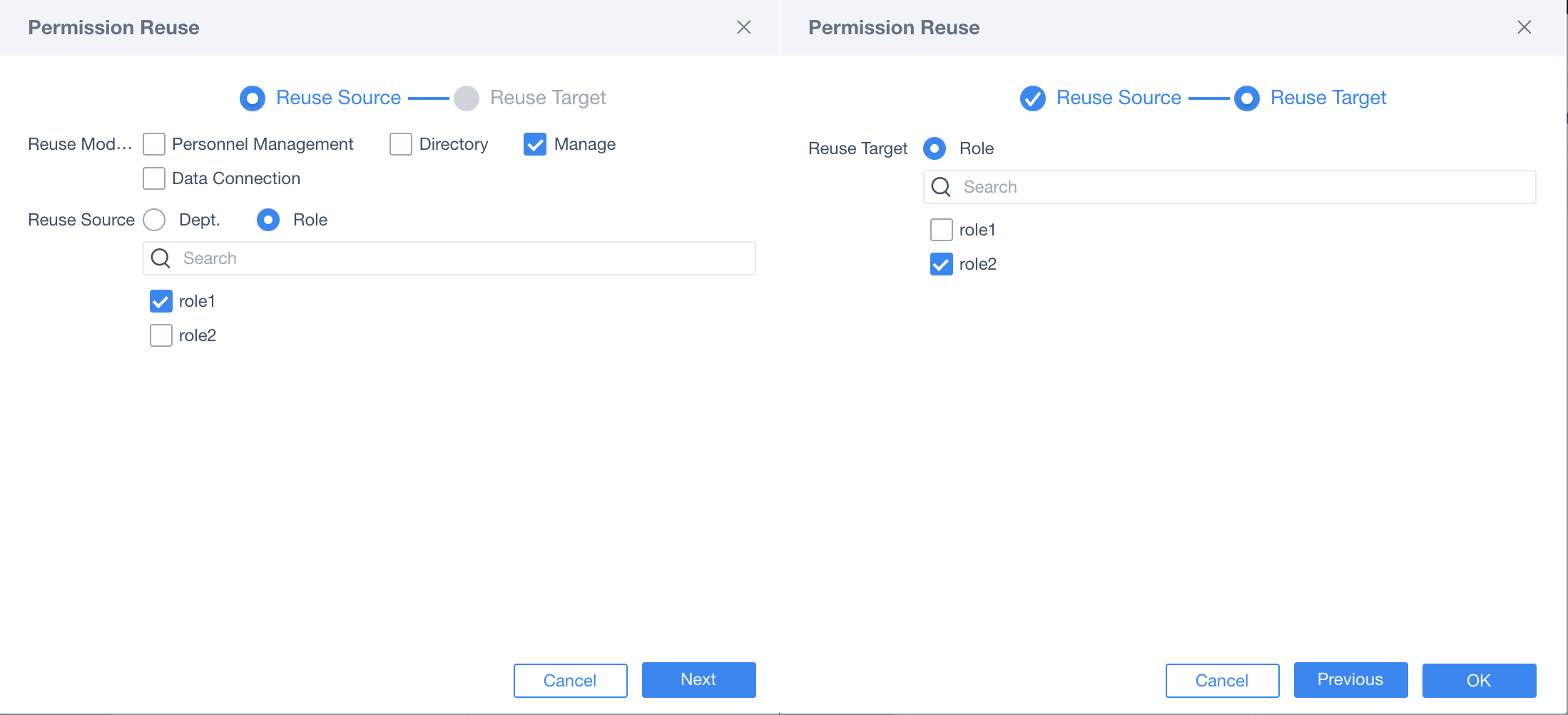Go back with the Previous button

pyautogui.click(x=1351, y=680)
